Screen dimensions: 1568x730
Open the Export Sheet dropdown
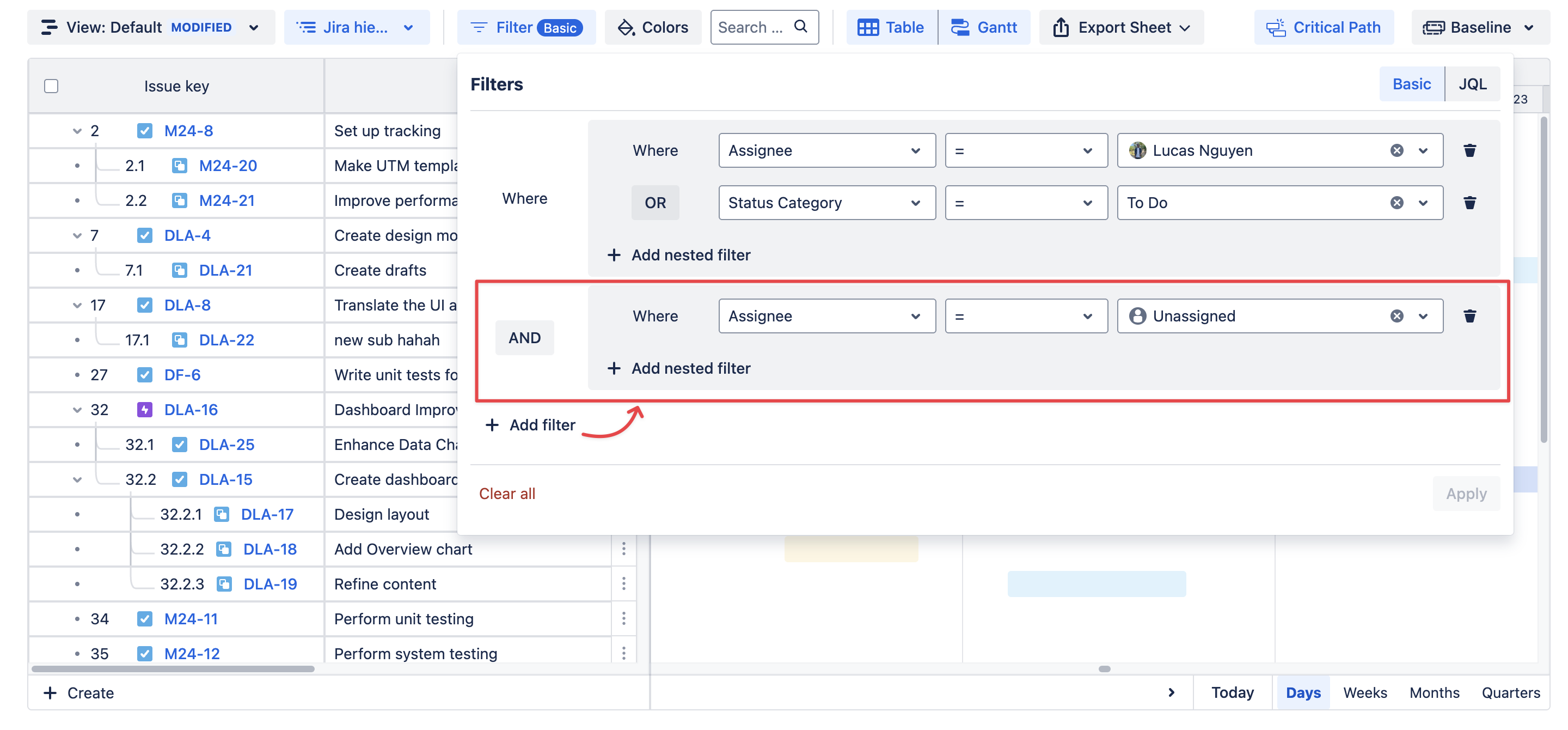(x=1121, y=27)
